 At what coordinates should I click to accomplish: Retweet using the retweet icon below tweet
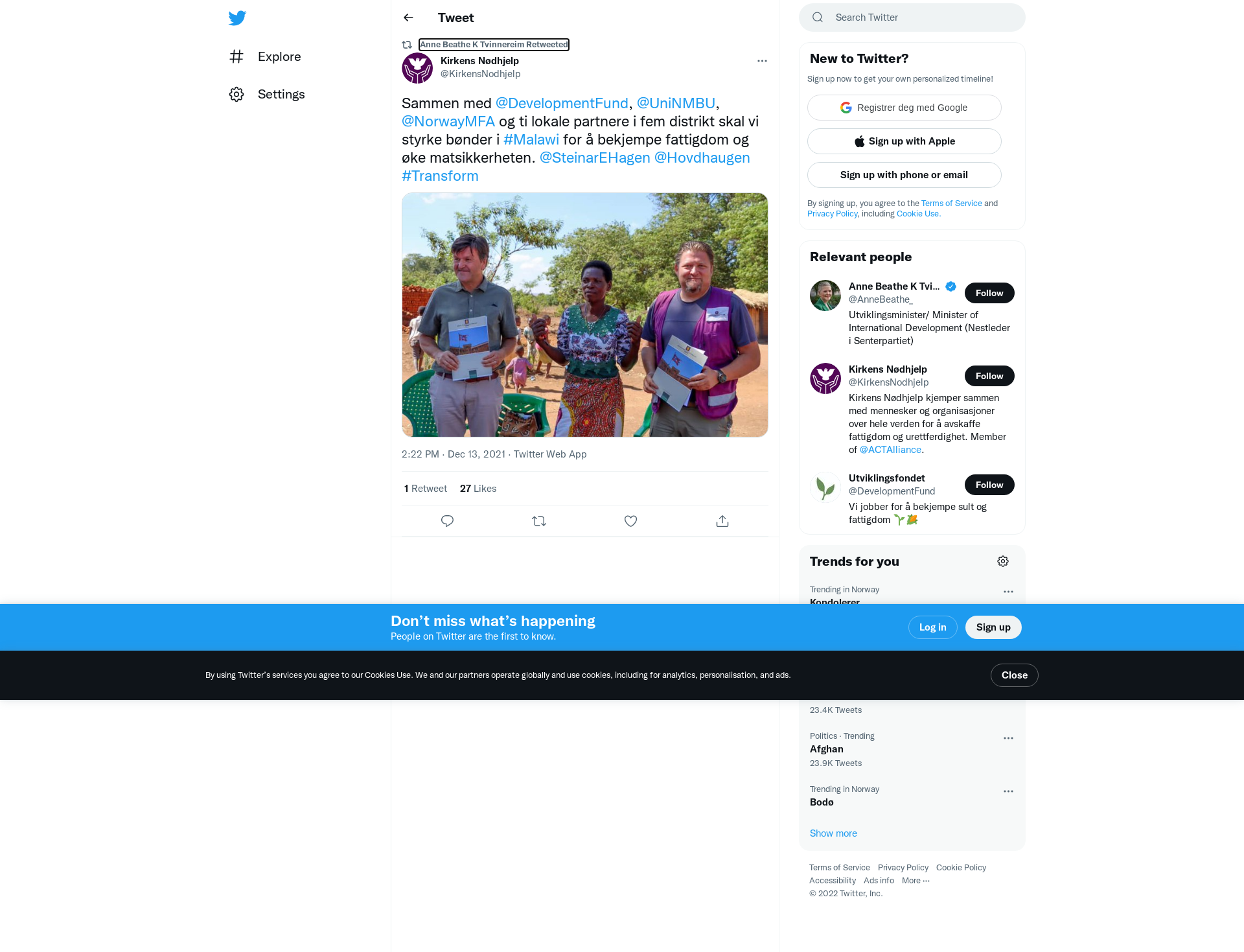(x=539, y=521)
